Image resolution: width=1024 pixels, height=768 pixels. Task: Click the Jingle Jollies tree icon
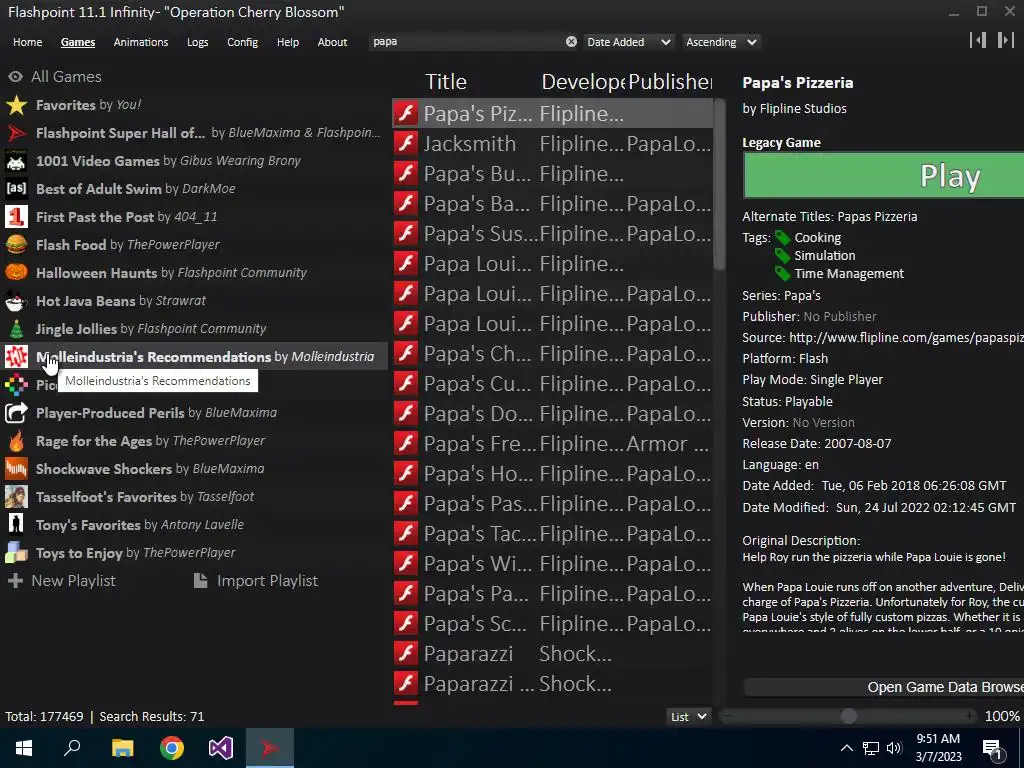pos(16,328)
